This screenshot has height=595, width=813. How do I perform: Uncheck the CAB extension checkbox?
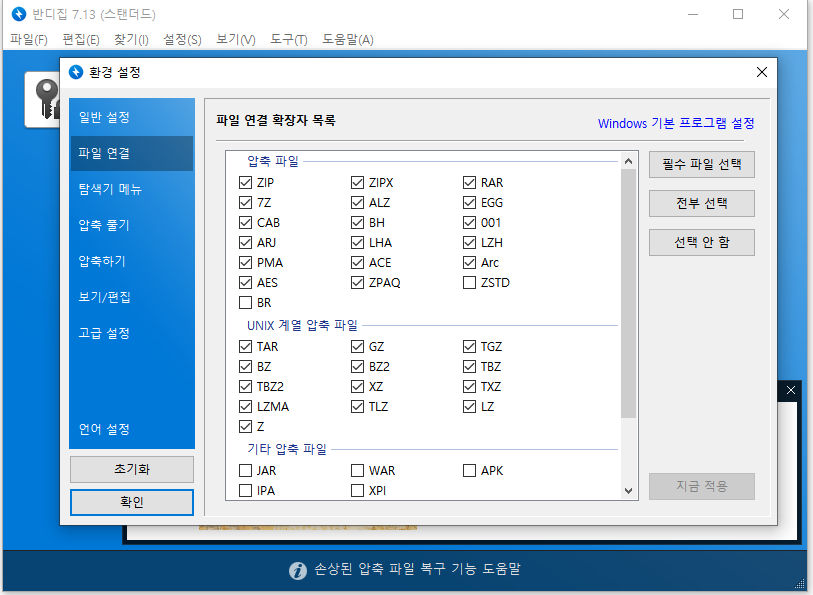tap(245, 223)
